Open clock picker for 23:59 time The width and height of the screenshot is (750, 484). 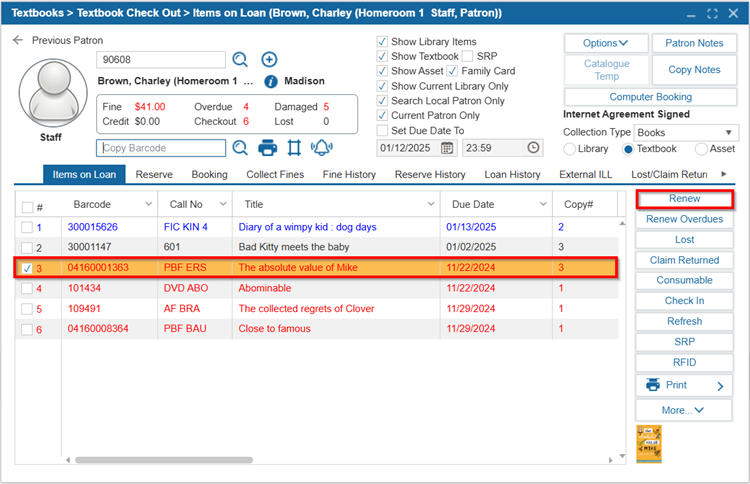[533, 147]
